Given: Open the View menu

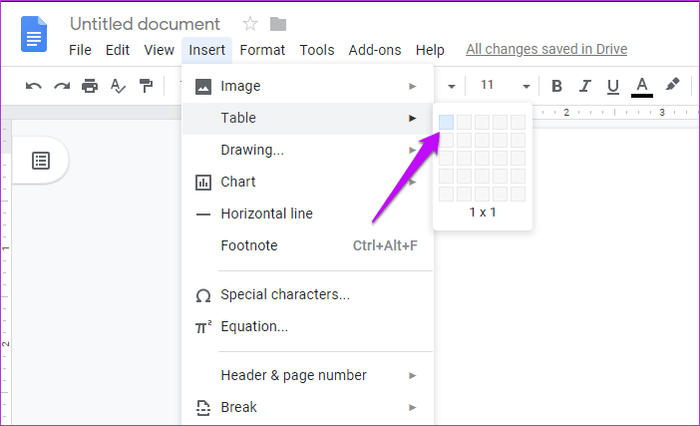Looking at the screenshot, I should 159,50.
